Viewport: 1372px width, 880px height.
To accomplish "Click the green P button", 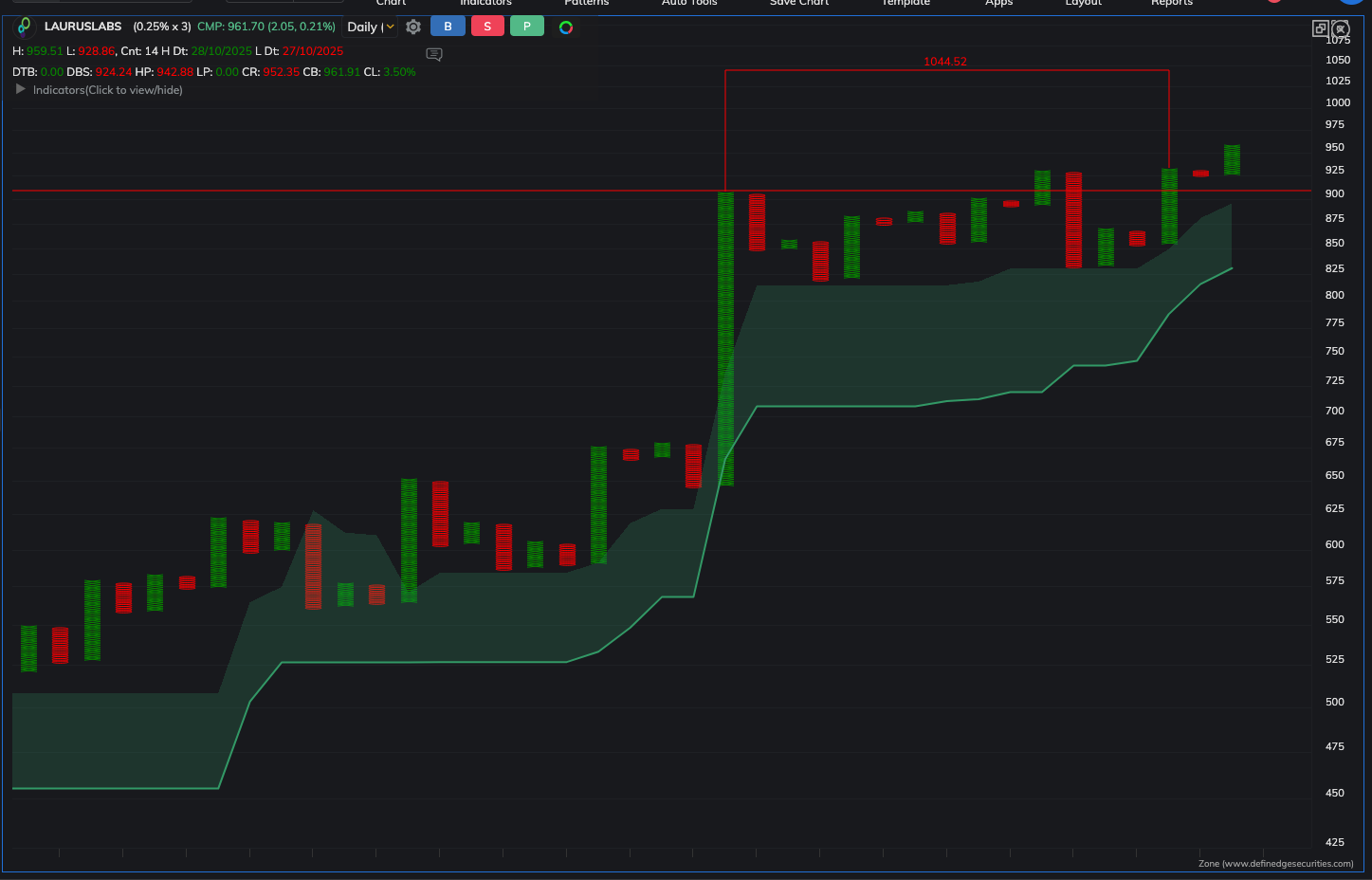I will click(527, 27).
